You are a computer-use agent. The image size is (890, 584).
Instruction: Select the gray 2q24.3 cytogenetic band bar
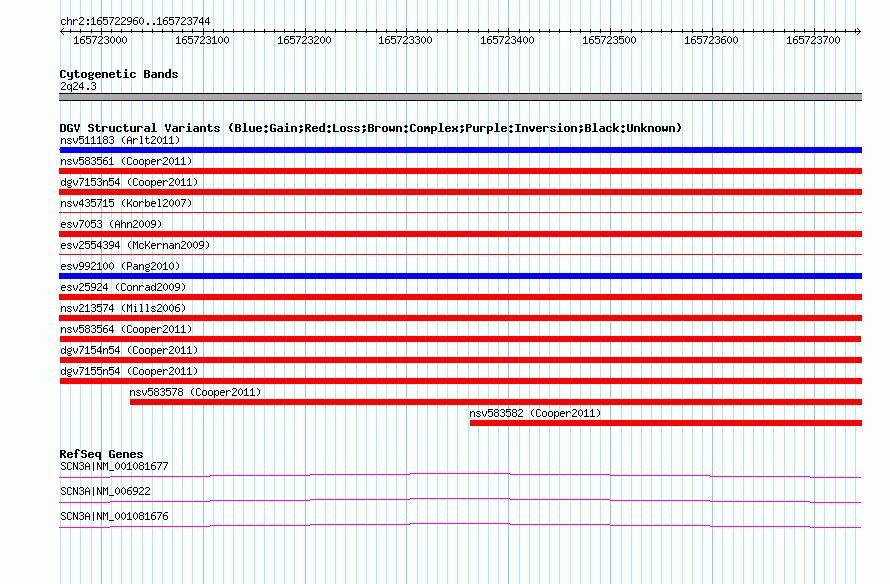click(460, 97)
